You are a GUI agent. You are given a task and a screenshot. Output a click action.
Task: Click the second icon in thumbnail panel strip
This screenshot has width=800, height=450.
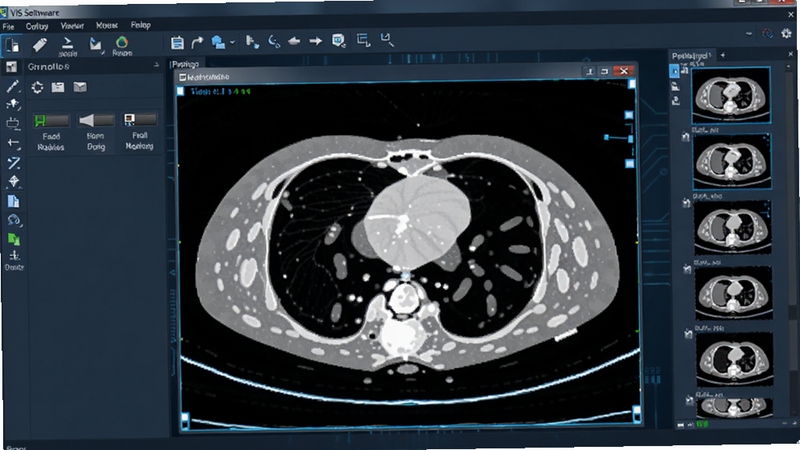(675, 87)
